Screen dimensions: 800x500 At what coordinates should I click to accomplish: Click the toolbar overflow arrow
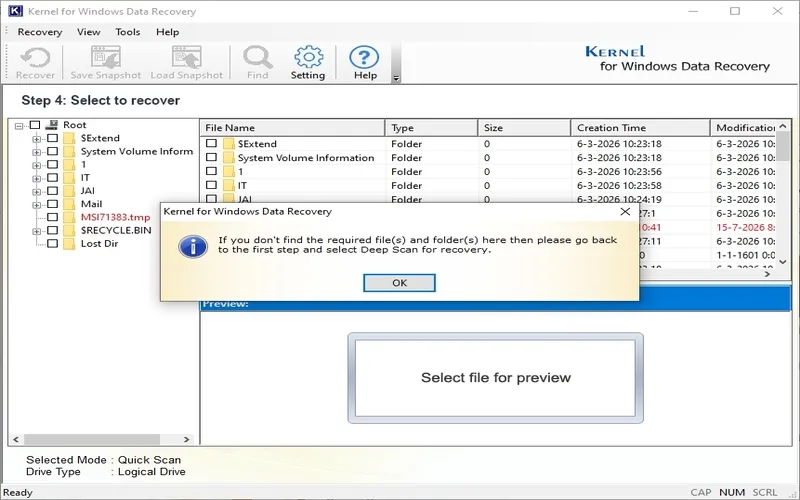(x=396, y=78)
